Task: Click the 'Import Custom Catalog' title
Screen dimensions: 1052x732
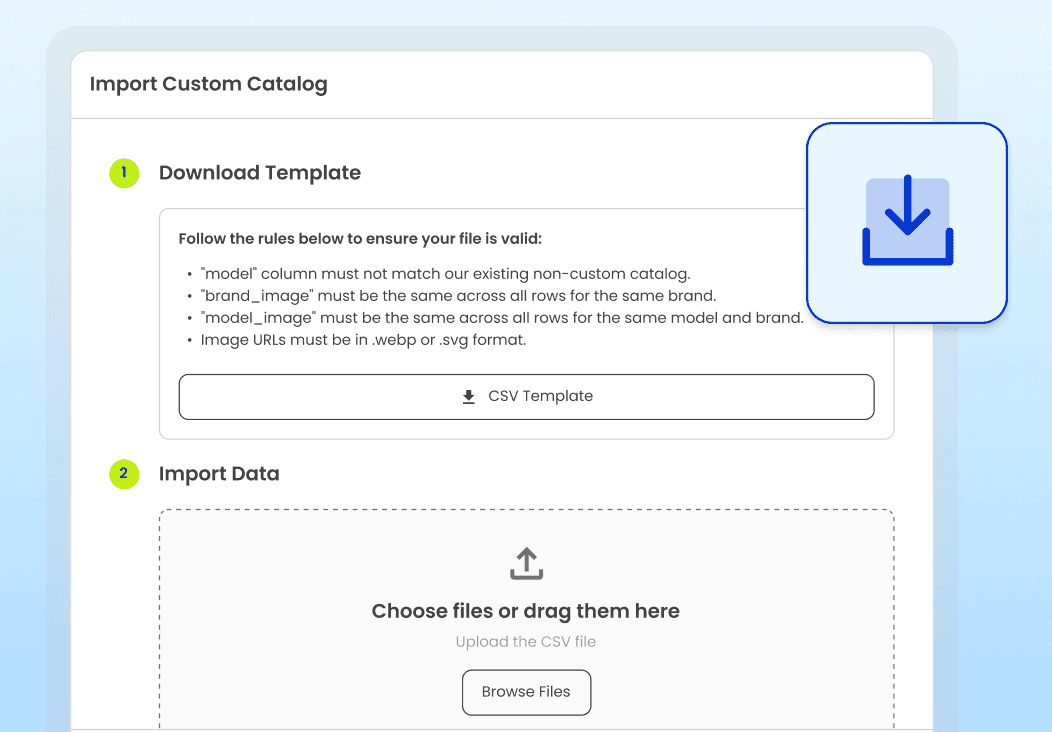Action: pyautogui.click(x=209, y=85)
